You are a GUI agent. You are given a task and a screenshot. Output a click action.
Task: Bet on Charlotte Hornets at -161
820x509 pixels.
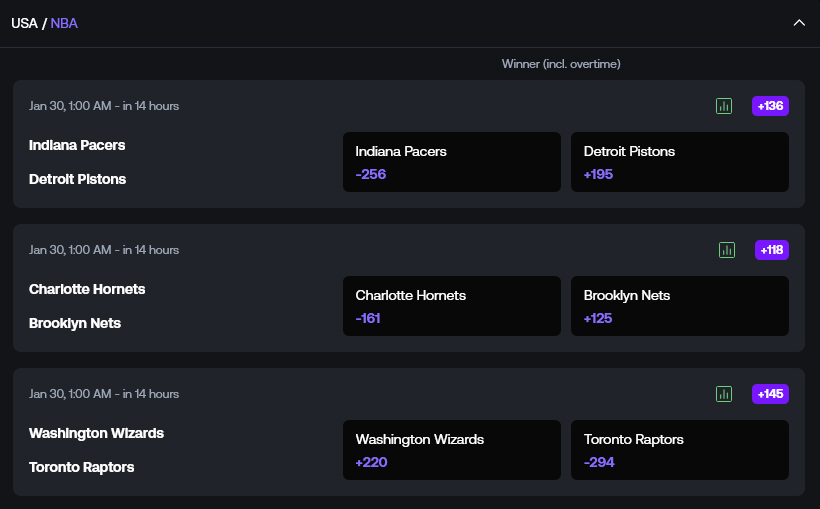click(452, 306)
